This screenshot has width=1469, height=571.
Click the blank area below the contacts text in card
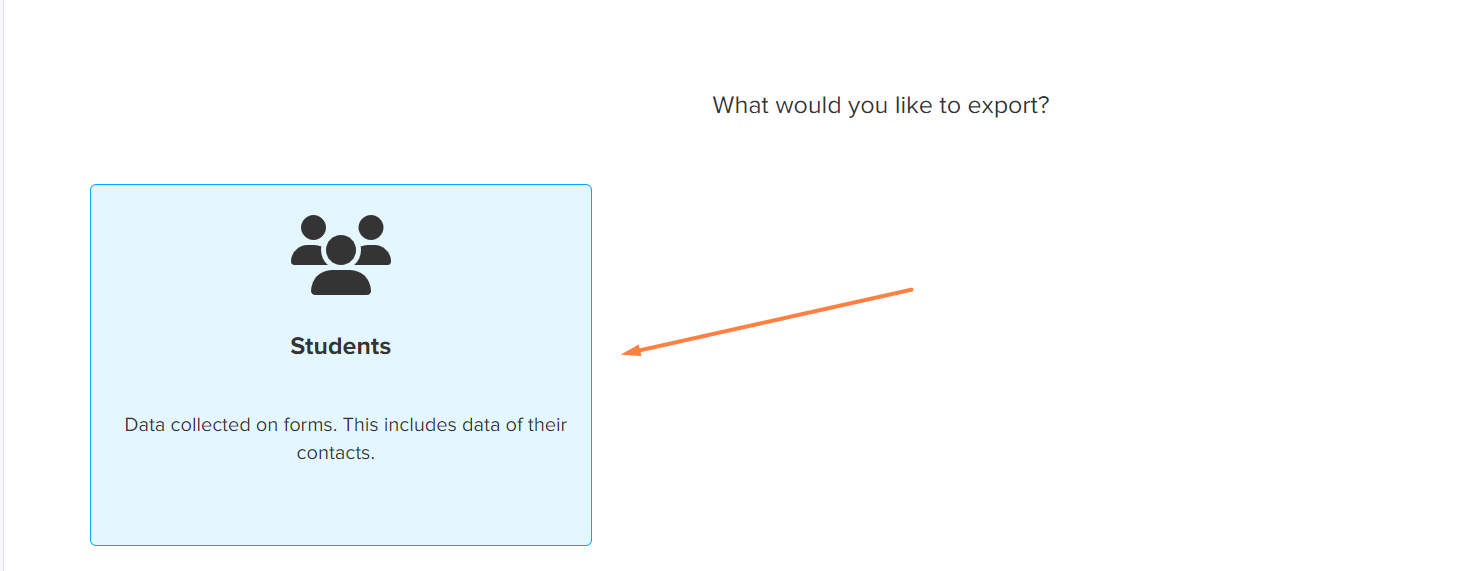[x=341, y=503]
